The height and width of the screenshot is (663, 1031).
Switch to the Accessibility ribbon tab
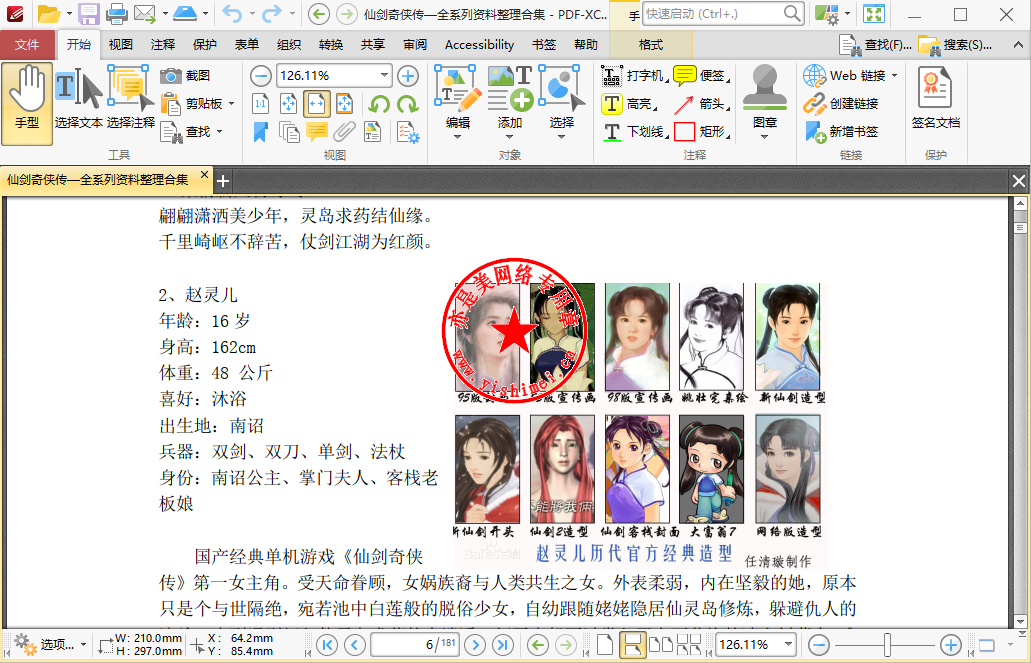click(x=479, y=45)
